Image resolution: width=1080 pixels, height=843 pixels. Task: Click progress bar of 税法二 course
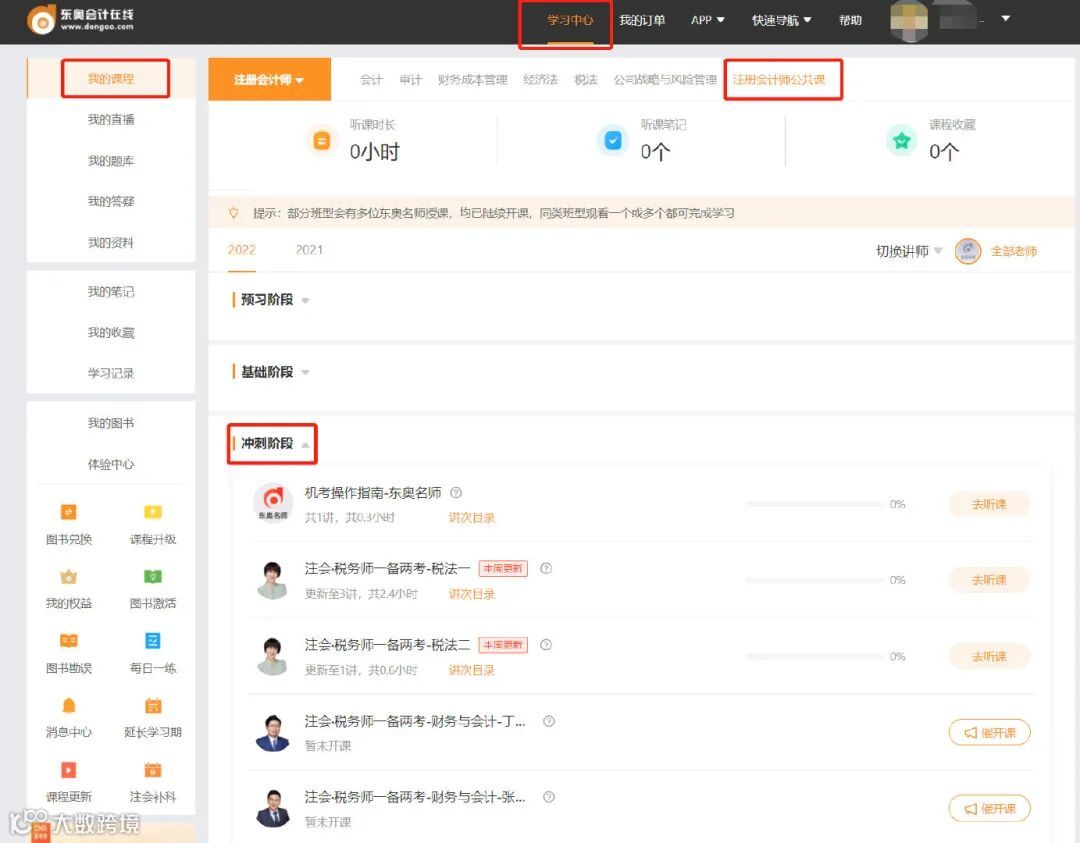pyautogui.click(x=814, y=656)
